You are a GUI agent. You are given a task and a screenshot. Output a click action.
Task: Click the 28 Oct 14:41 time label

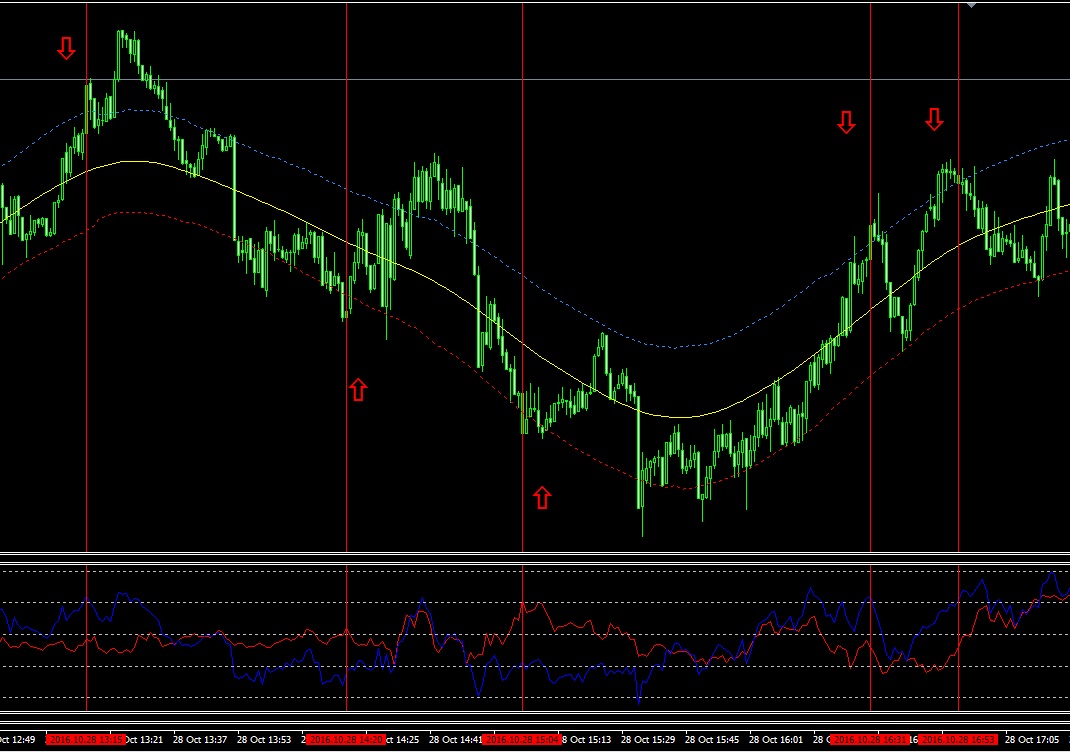click(x=455, y=739)
